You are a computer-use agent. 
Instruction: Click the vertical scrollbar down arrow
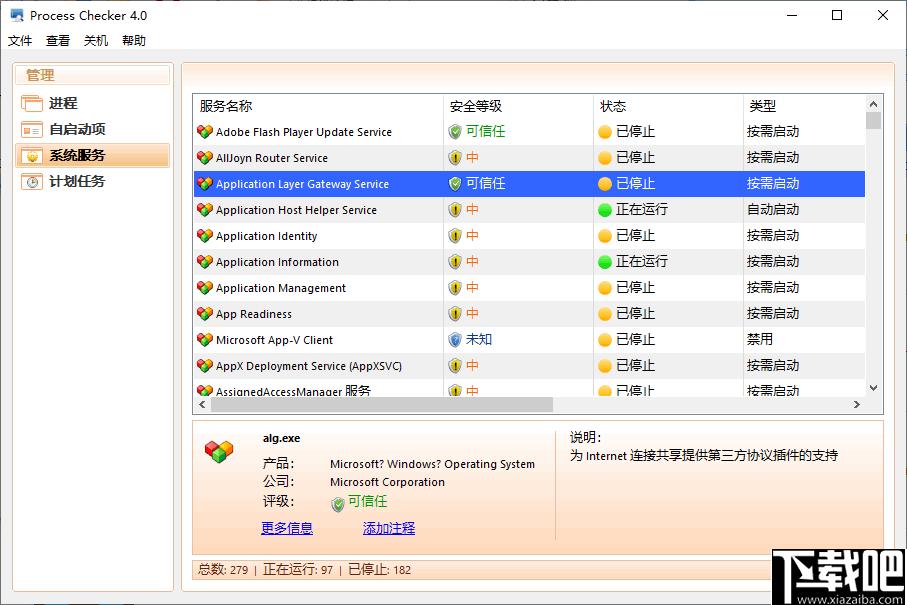coord(873,388)
